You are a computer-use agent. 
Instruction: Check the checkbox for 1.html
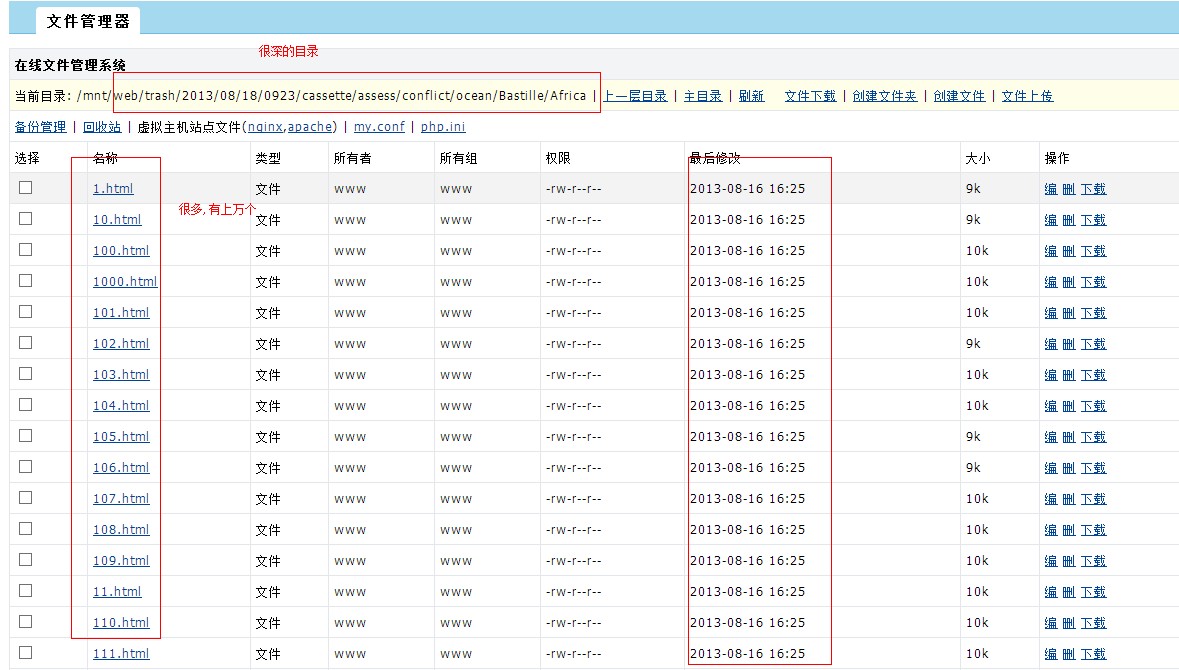click(26, 188)
